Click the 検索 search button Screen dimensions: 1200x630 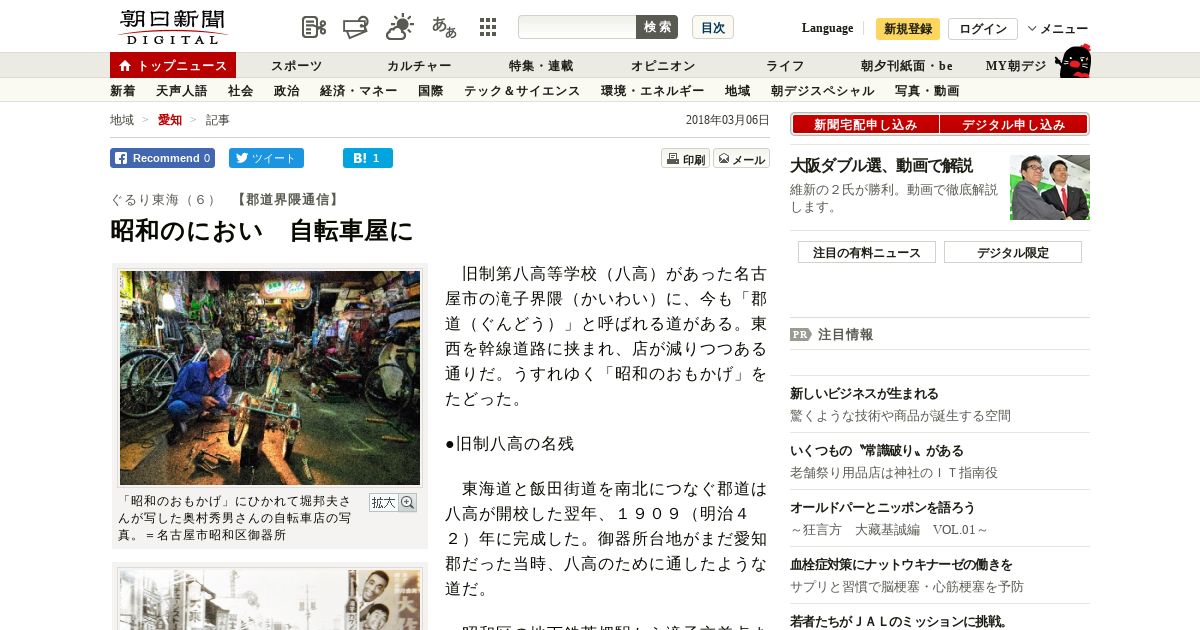pos(657,27)
